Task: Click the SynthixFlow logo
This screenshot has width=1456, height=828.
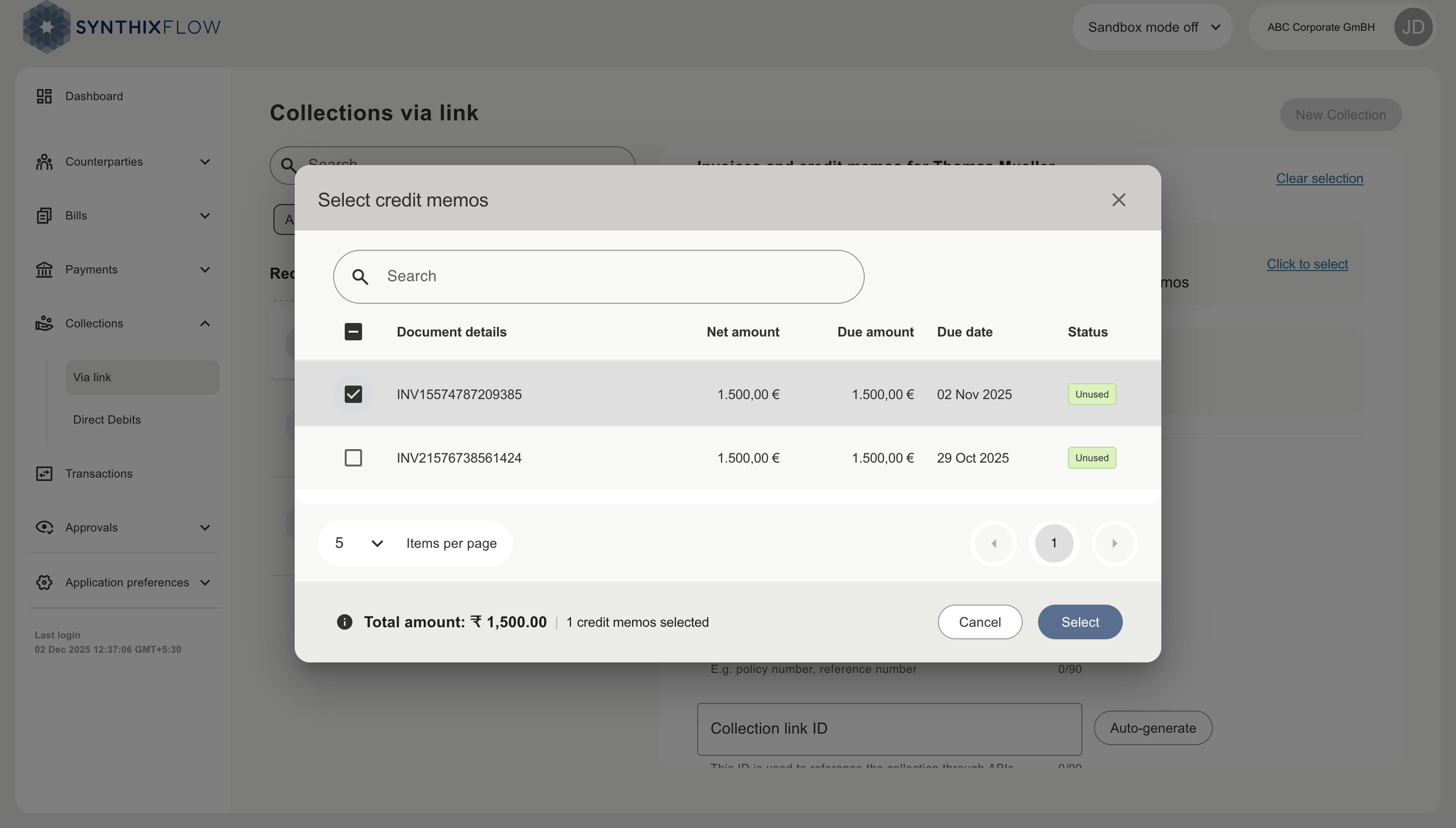Action: point(122,27)
